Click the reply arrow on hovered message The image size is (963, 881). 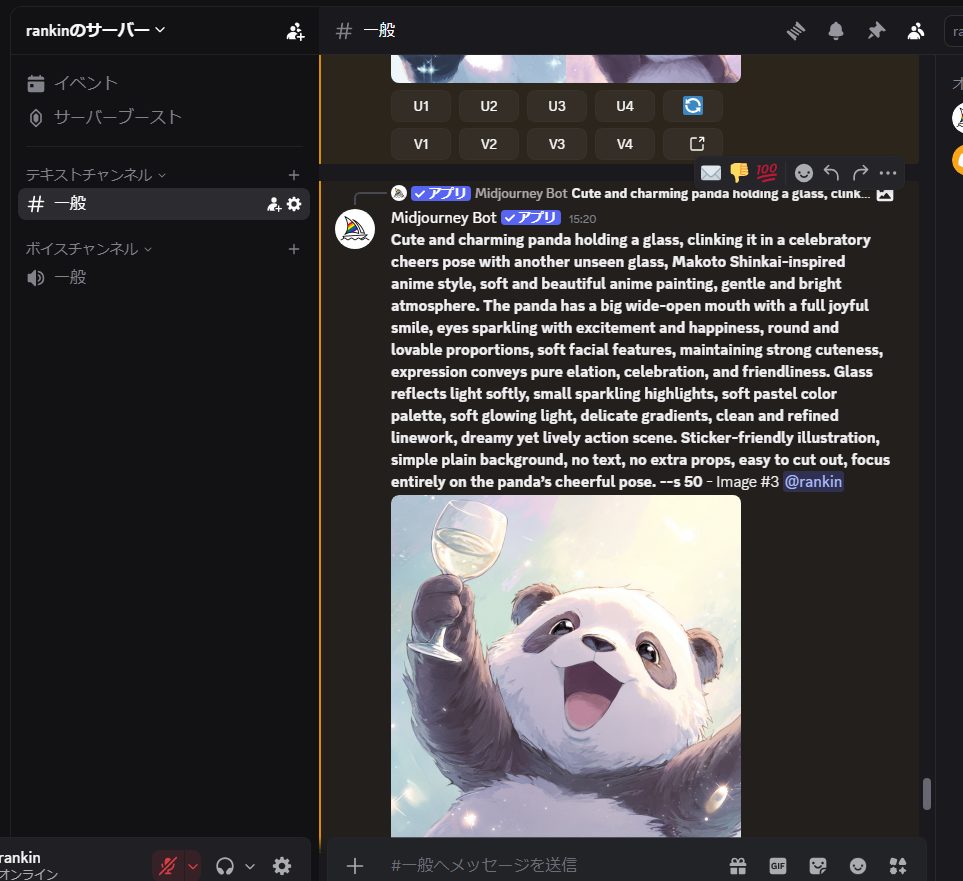tap(831, 172)
